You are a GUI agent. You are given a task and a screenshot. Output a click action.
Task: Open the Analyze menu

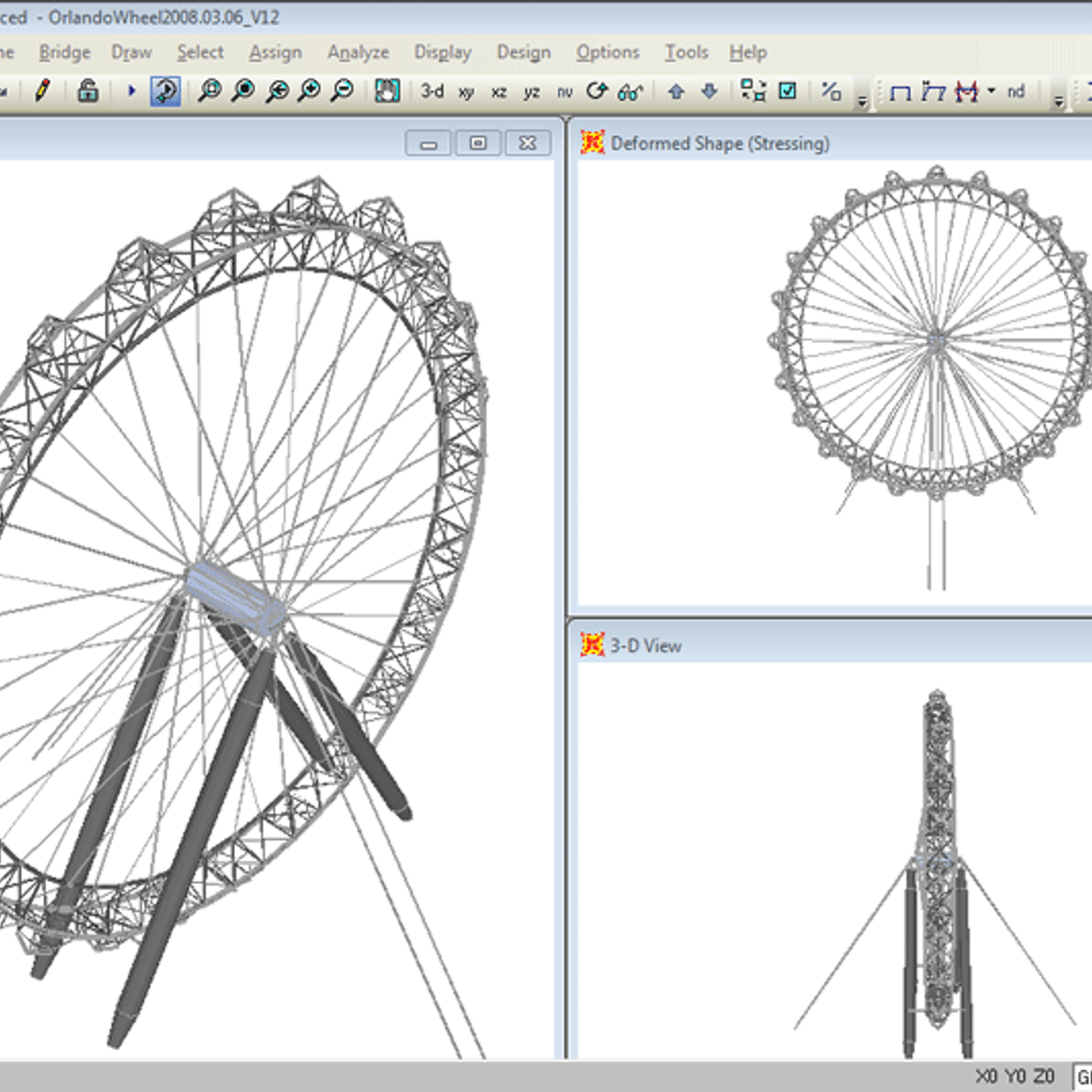click(x=359, y=53)
